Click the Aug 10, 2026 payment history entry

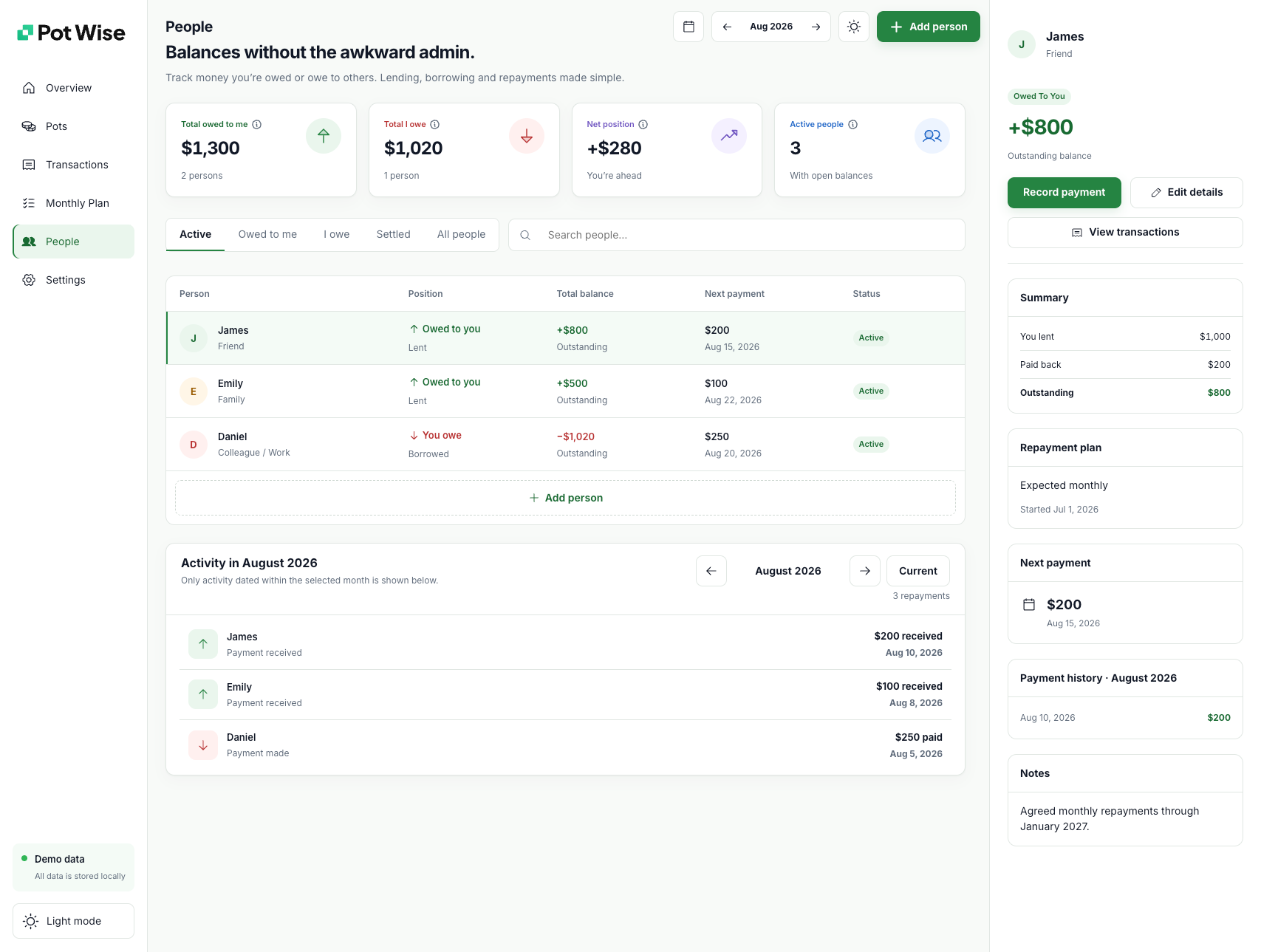1125,718
